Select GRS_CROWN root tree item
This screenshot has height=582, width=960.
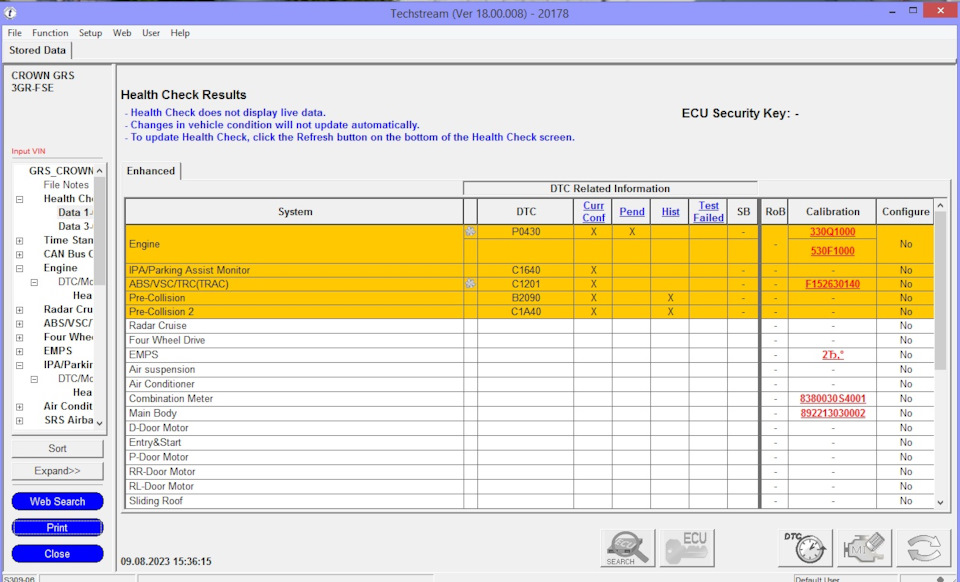coord(61,171)
